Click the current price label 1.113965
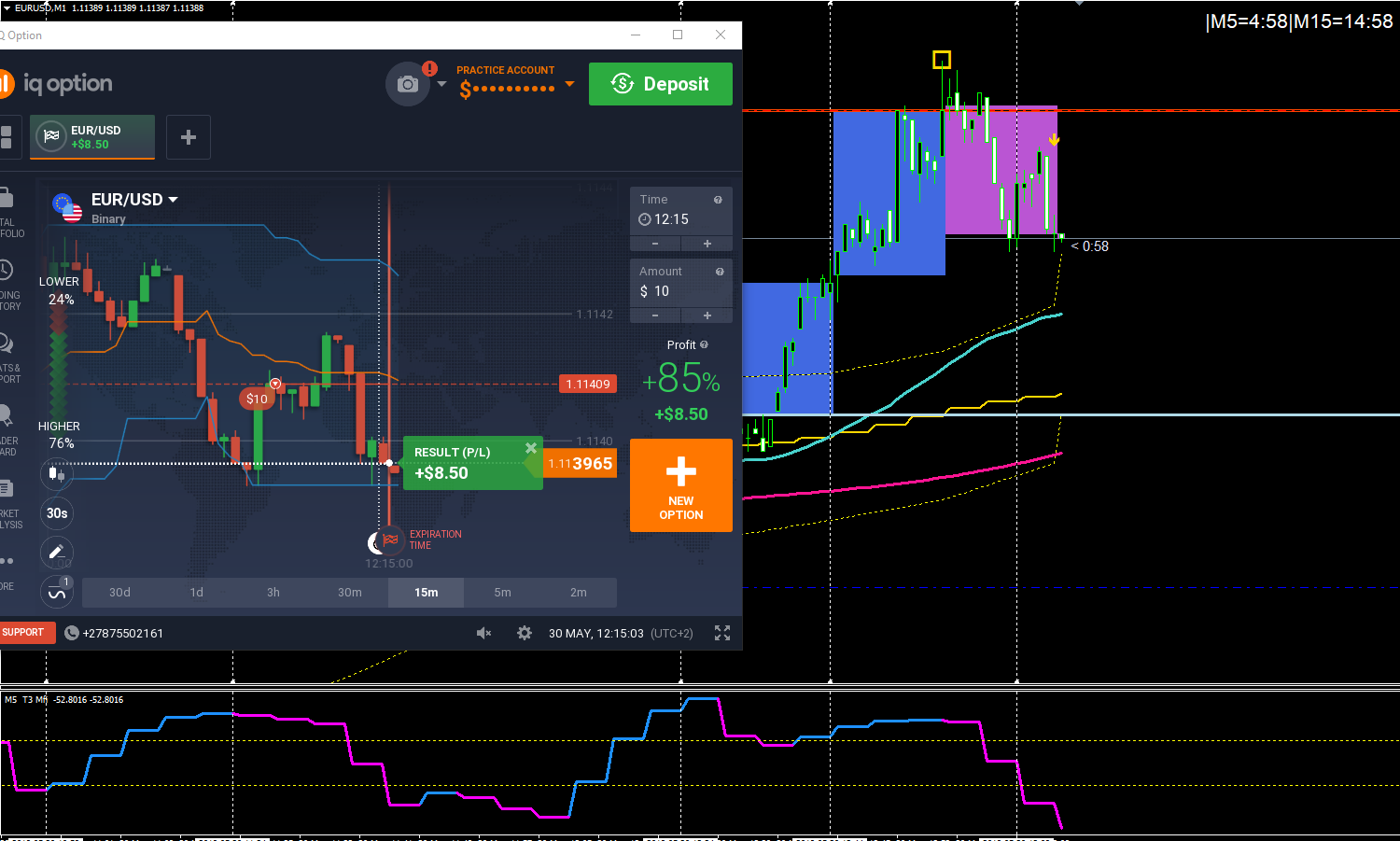This screenshot has height=841, width=1400. pos(580,464)
